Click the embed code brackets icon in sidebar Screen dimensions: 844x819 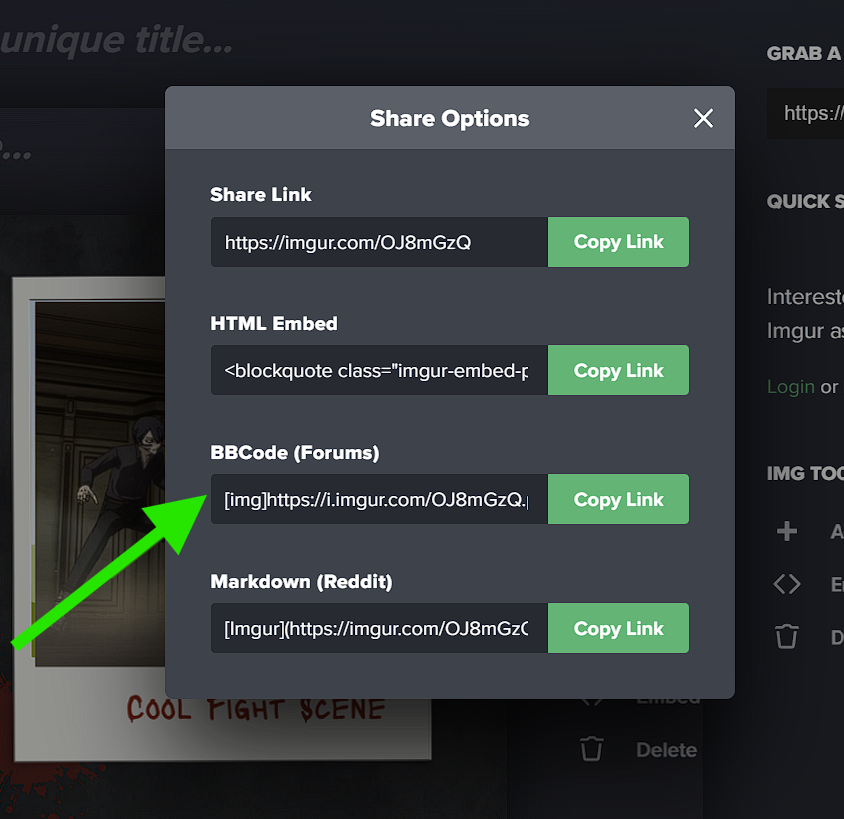(x=786, y=584)
